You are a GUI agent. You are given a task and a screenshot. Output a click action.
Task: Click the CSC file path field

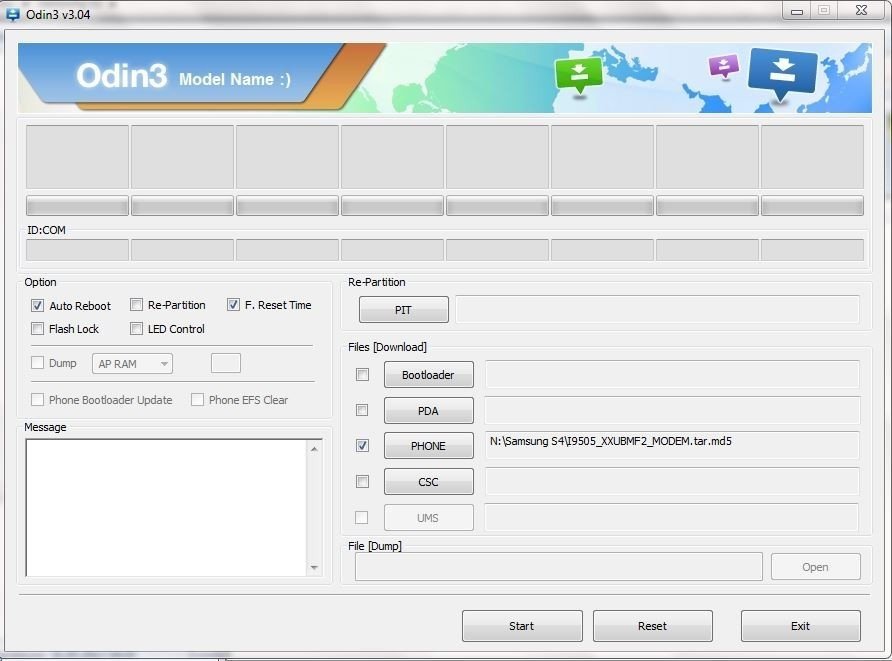672,481
